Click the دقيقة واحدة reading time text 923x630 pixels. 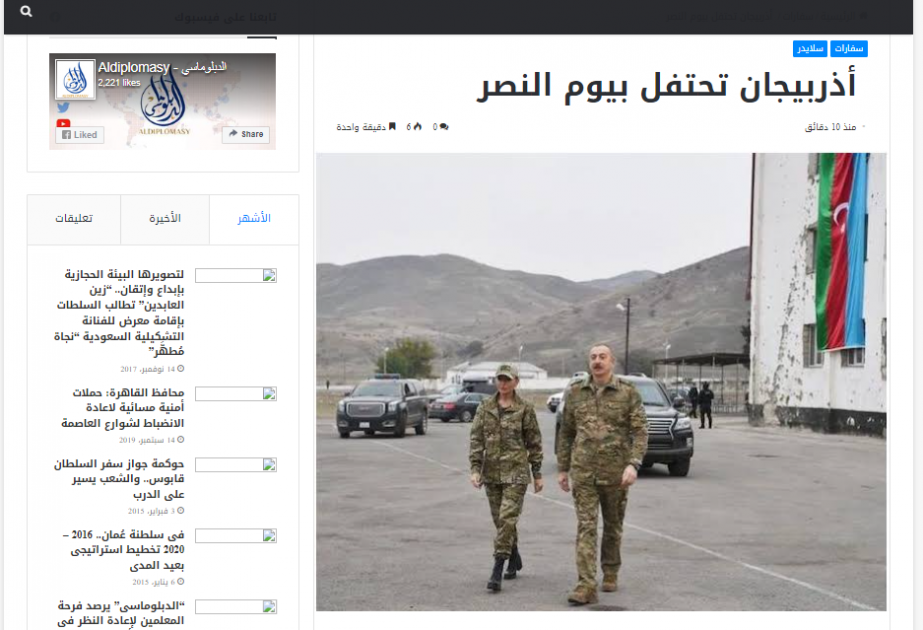click(x=361, y=127)
